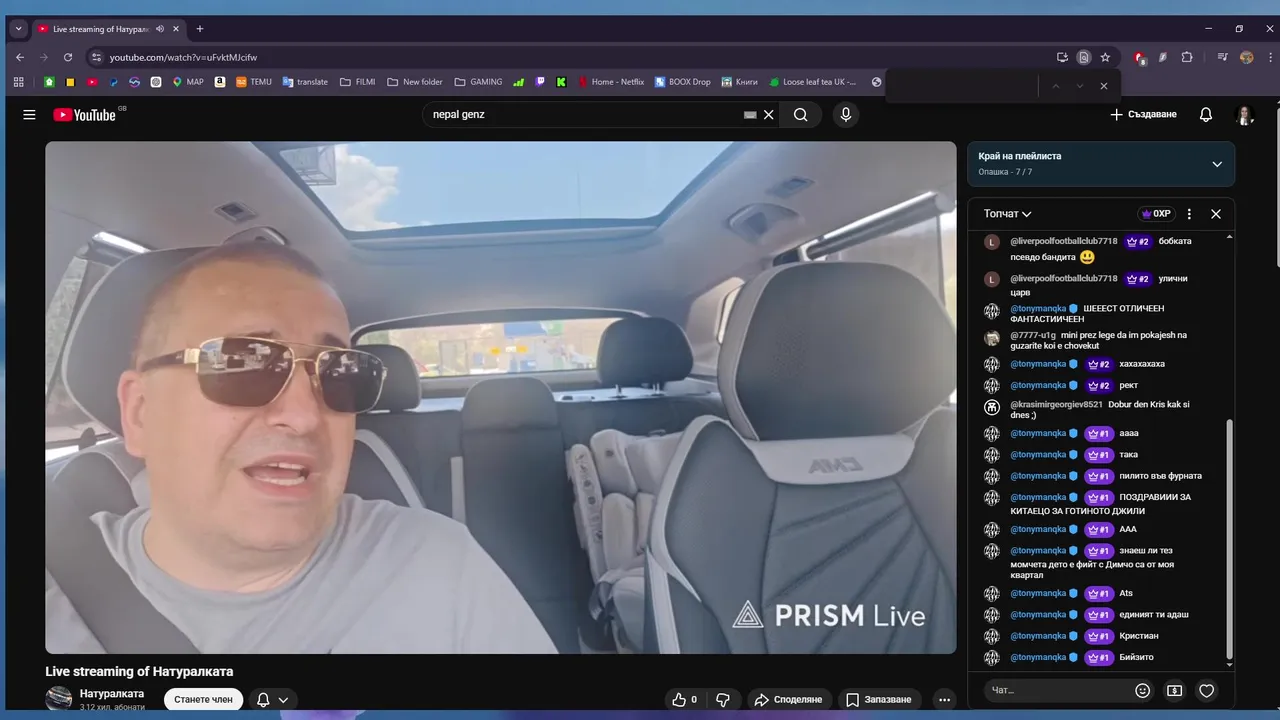Image resolution: width=1280 pixels, height=720 pixels.
Task: Click the Запазване save button
Action: point(879,699)
